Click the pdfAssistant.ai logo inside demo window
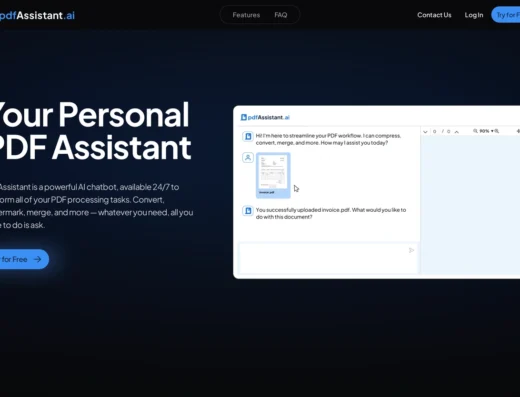This screenshot has width=520, height=397. pyautogui.click(x=265, y=117)
